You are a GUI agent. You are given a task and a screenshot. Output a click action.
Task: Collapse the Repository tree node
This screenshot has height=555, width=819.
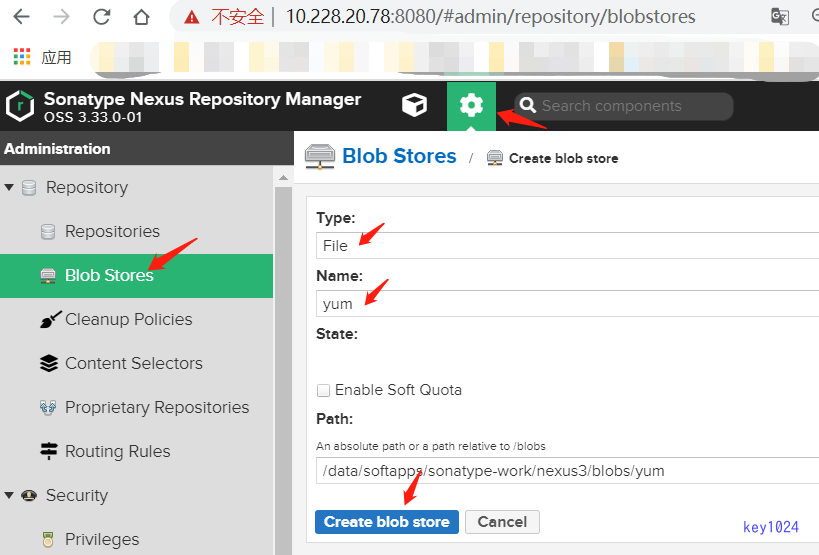click(9, 187)
